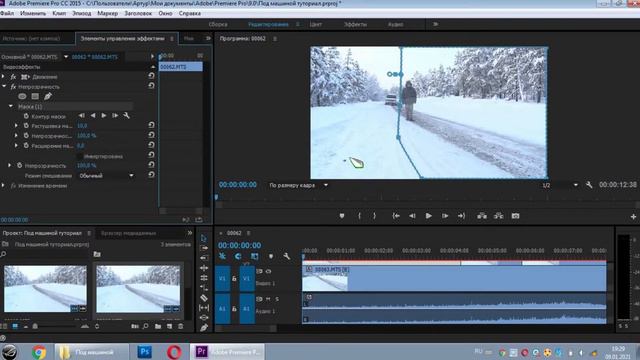Screen dimensions: 640x360
Task: Open mask path tracking wrench options
Action: pos(127,116)
